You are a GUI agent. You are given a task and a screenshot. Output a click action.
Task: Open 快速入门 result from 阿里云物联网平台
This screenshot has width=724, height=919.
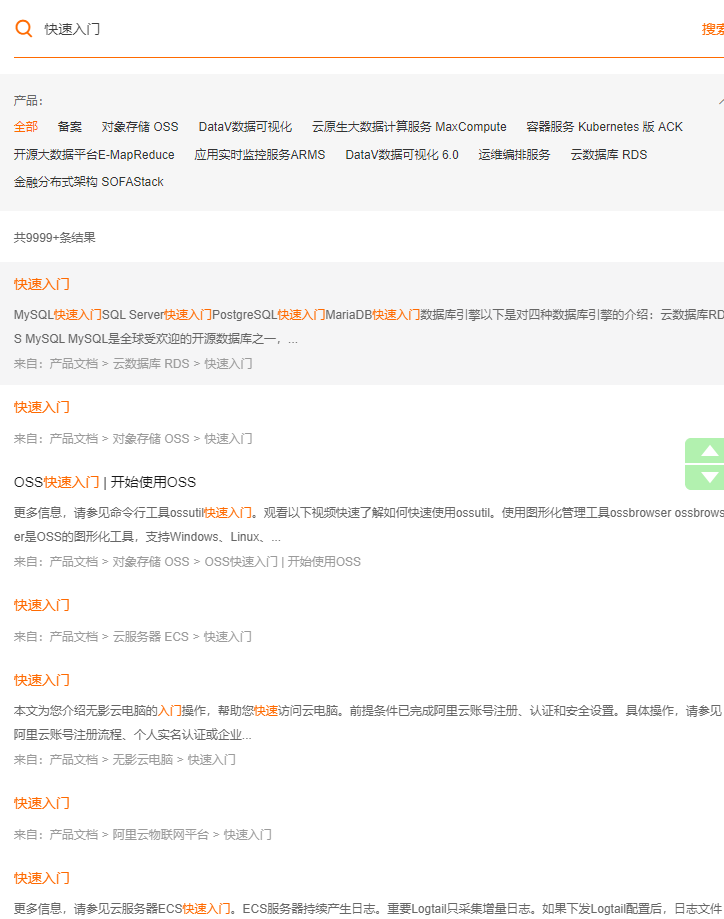pyautogui.click(x=42, y=804)
